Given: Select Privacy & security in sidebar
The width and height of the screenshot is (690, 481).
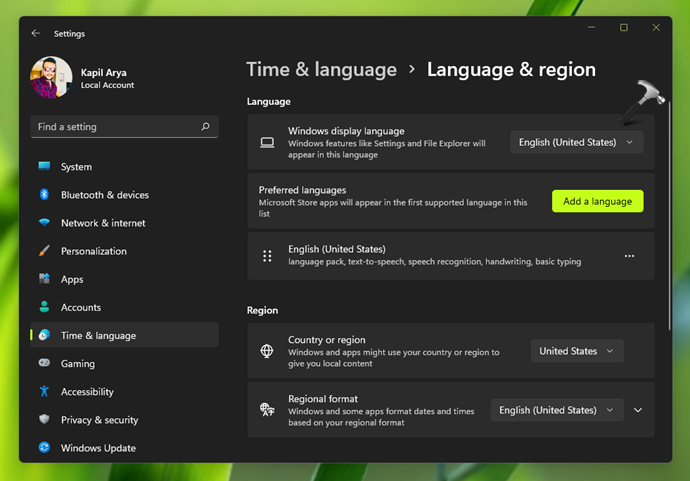Looking at the screenshot, I should click(99, 420).
